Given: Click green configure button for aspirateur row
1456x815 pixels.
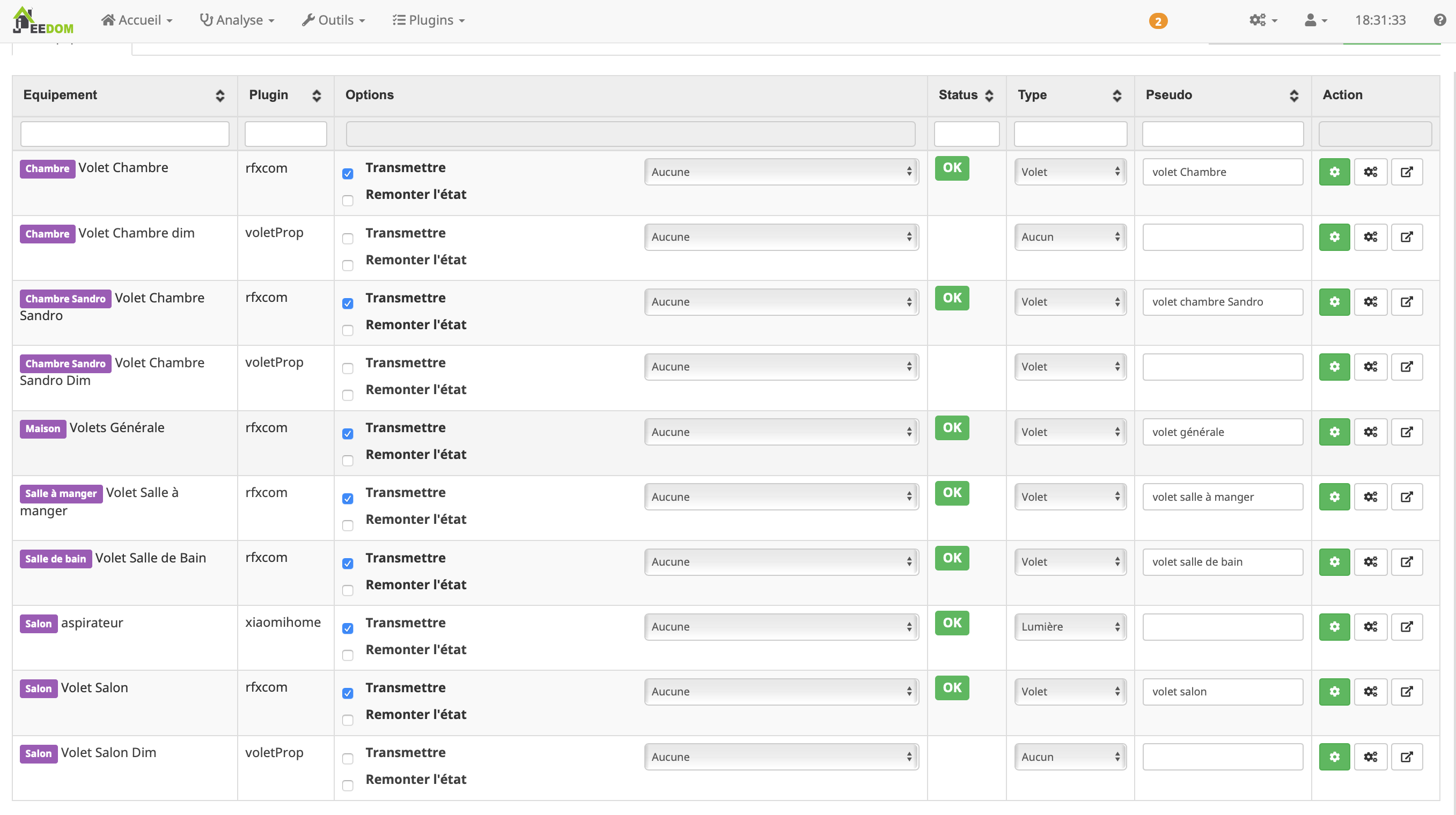Looking at the screenshot, I should tap(1334, 627).
